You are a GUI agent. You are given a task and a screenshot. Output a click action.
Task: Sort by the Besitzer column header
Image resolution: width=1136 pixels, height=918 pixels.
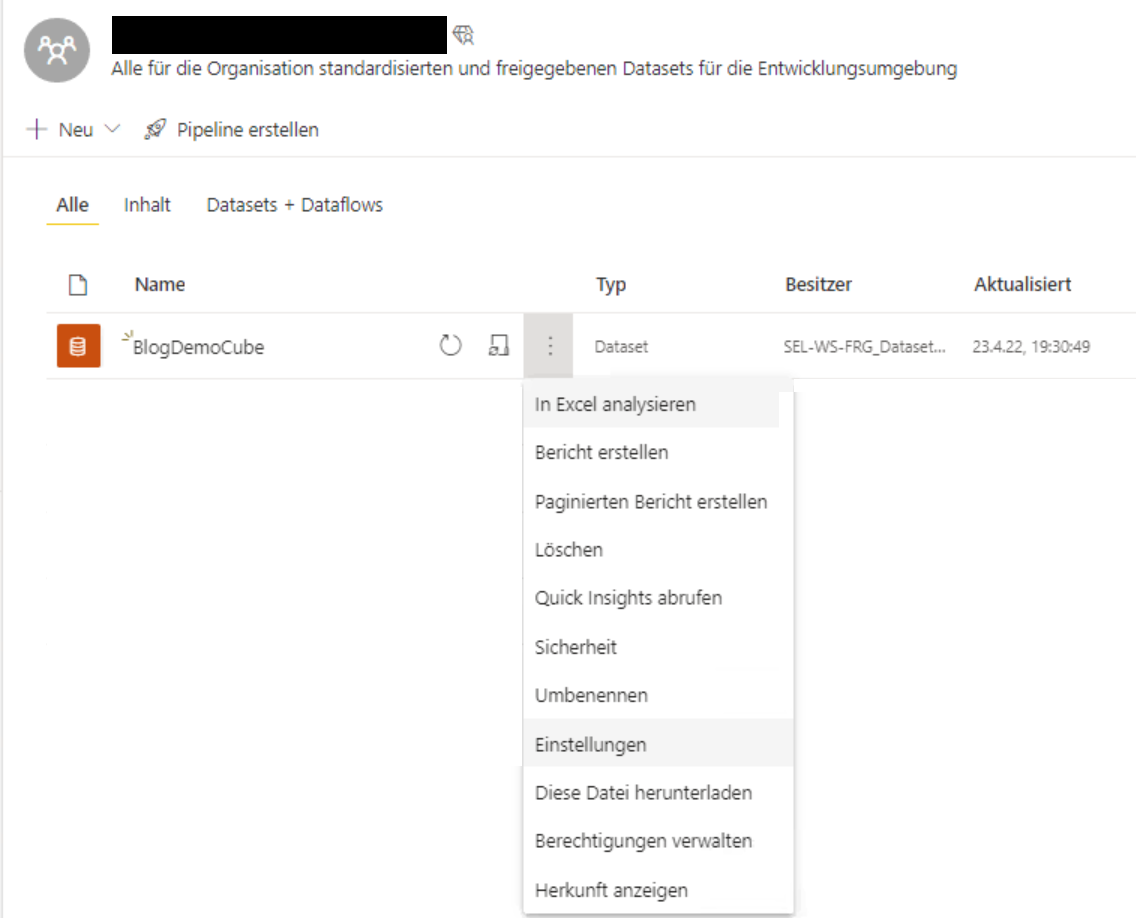[x=818, y=284]
